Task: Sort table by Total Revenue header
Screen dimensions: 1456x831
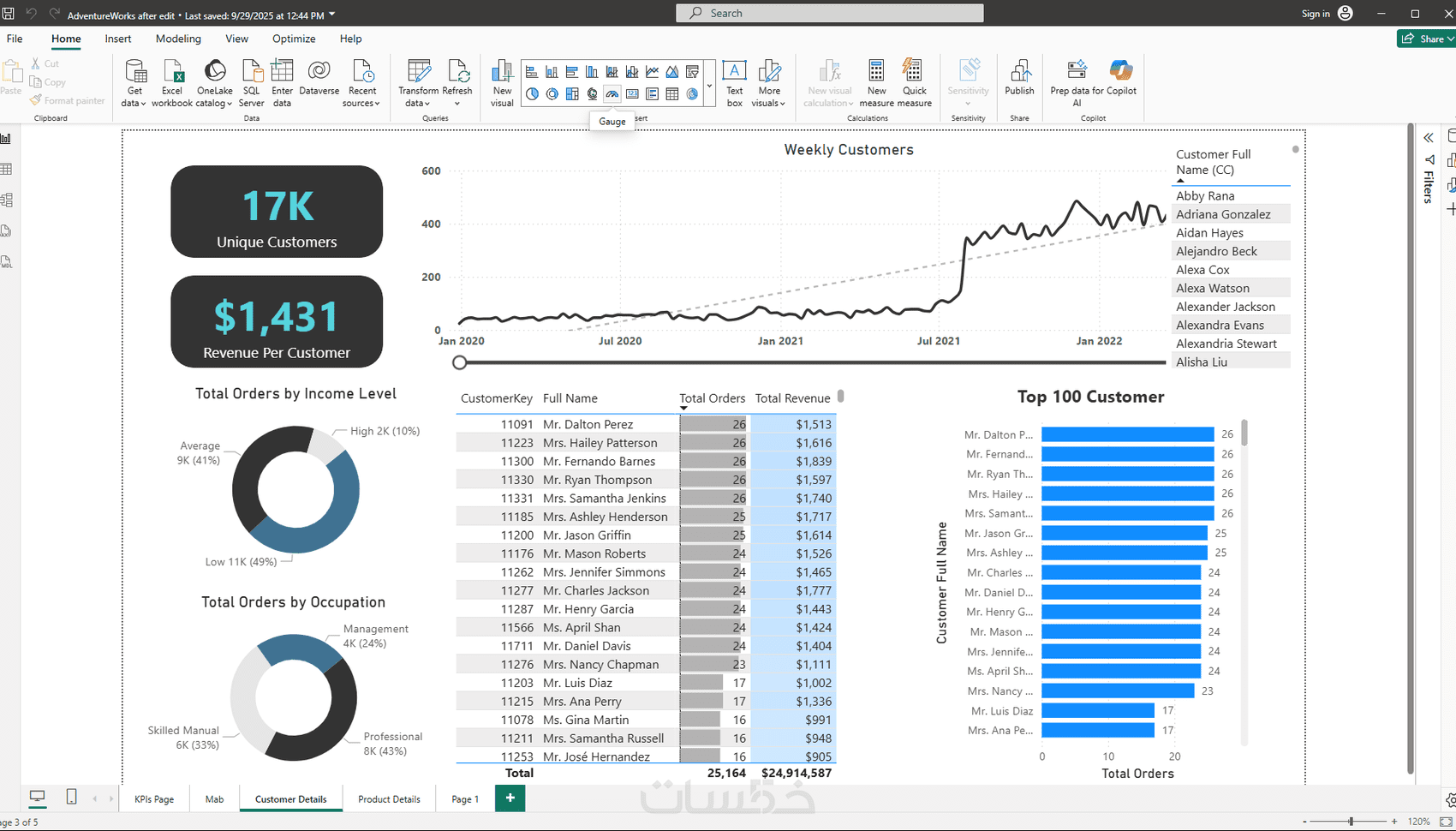Action: tap(793, 398)
